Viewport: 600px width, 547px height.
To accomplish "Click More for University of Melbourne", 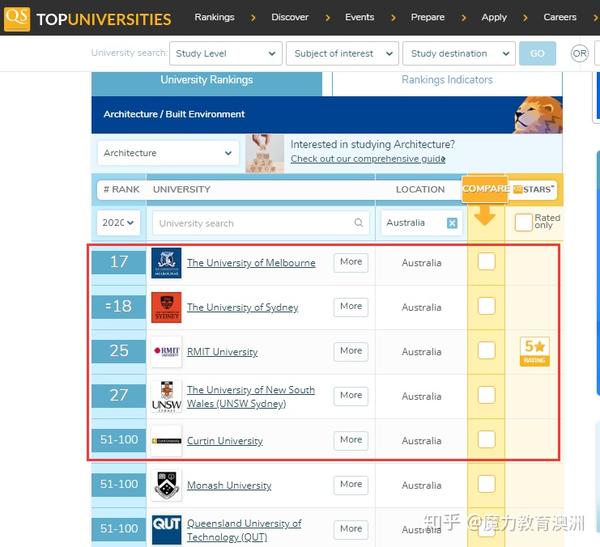I will pos(351,262).
